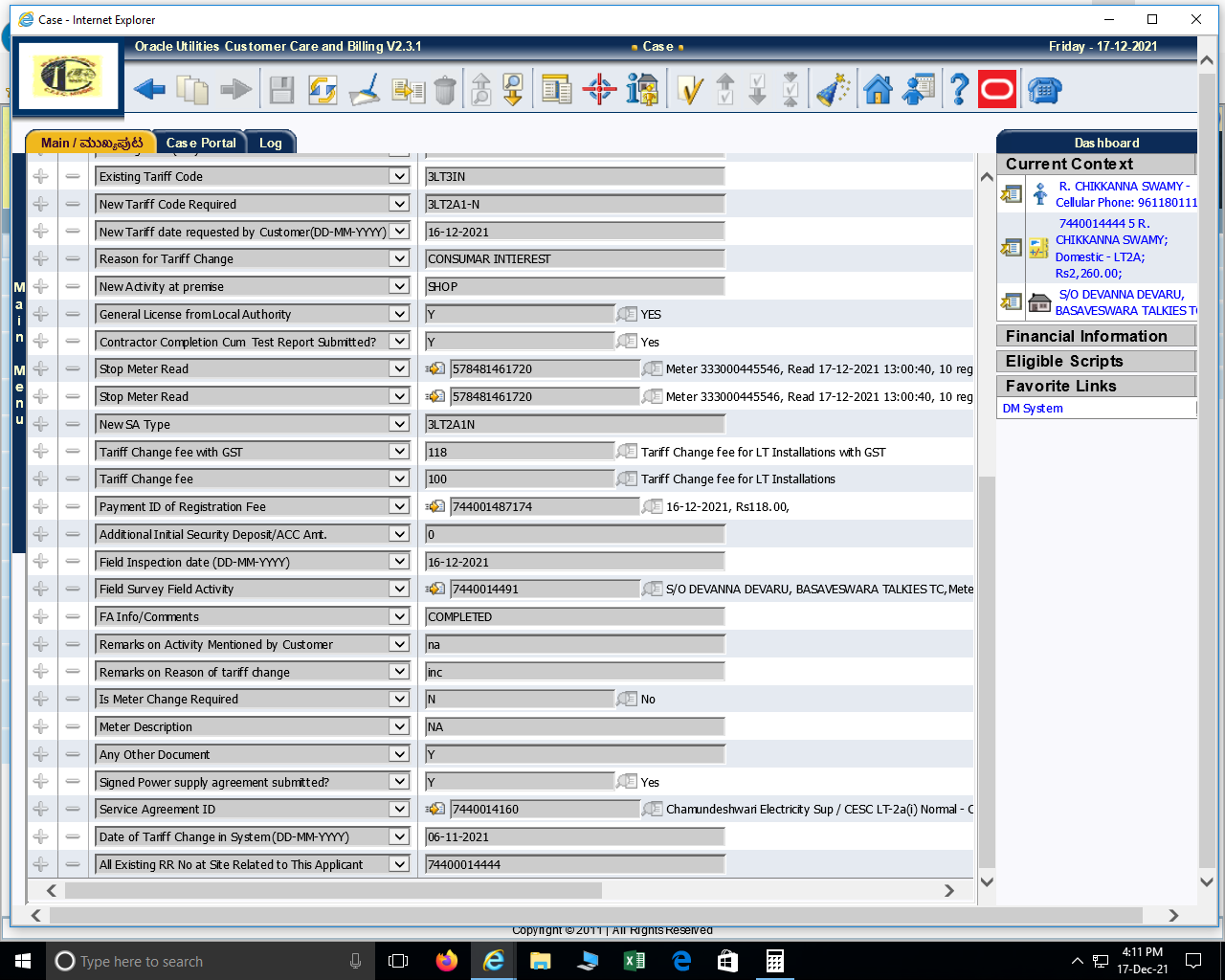Image resolution: width=1225 pixels, height=980 pixels.
Task: Click the Delete trash can icon
Action: click(445, 91)
